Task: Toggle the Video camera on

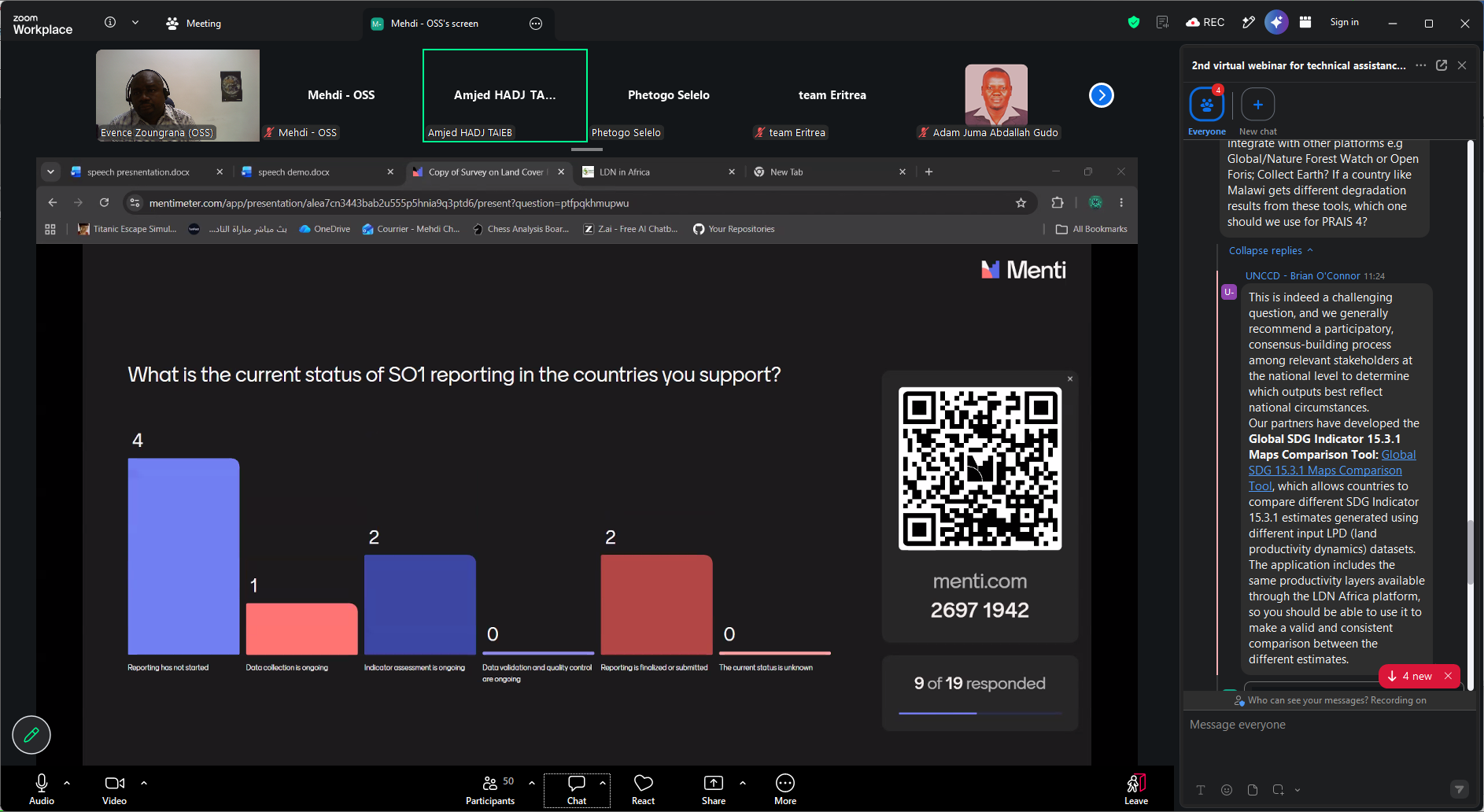Action: pos(114,789)
